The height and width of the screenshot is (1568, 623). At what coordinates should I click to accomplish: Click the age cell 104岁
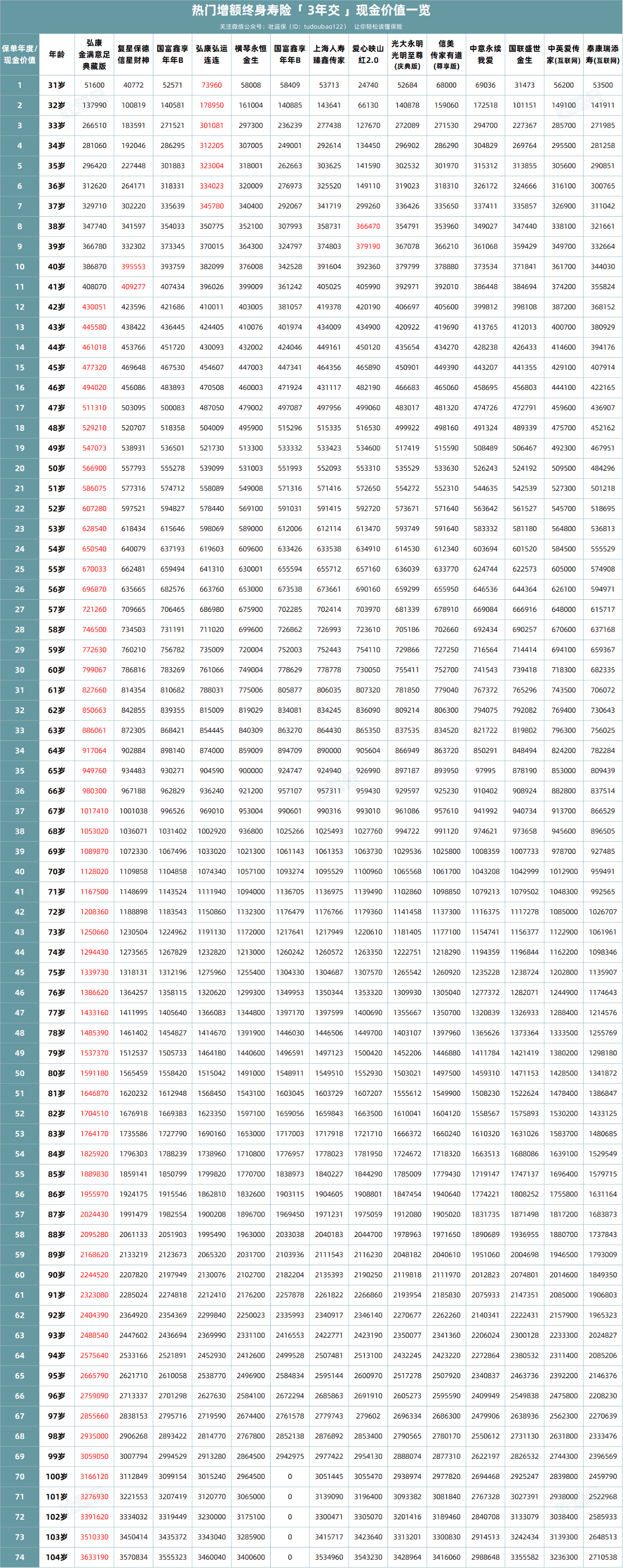[x=56, y=1557]
